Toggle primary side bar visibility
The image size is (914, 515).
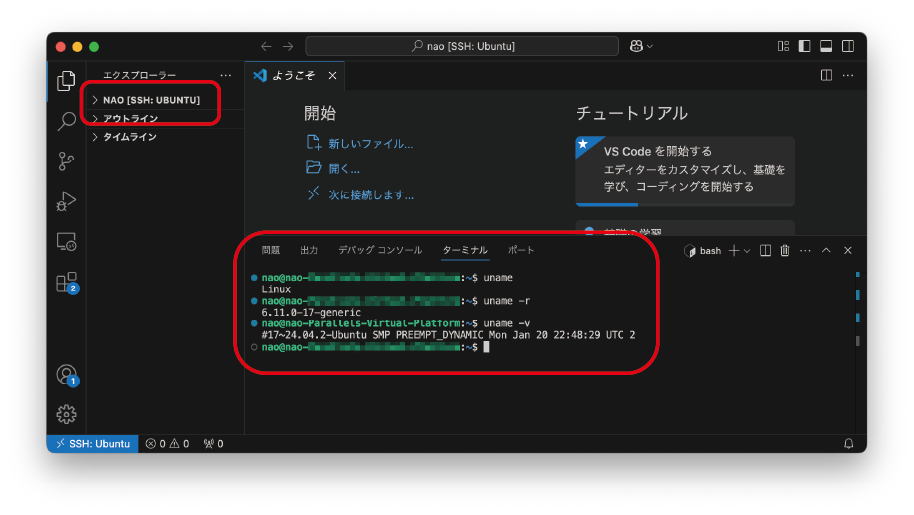(x=804, y=46)
